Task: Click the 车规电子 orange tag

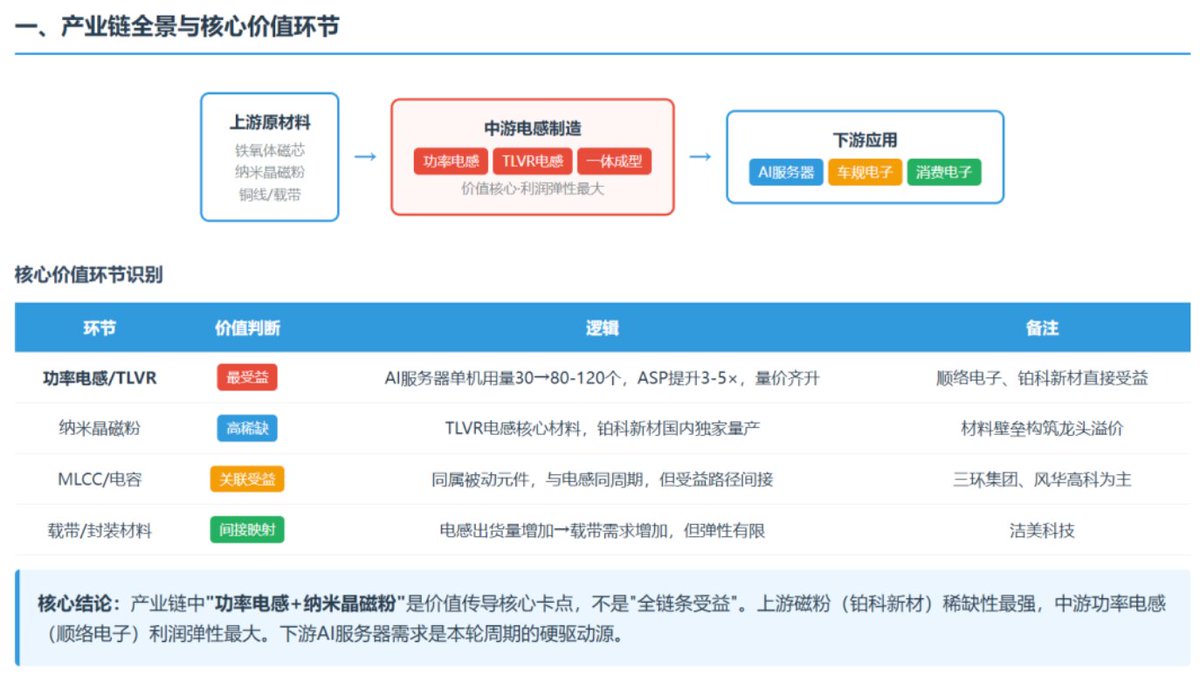Action: [x=865, y=172]
